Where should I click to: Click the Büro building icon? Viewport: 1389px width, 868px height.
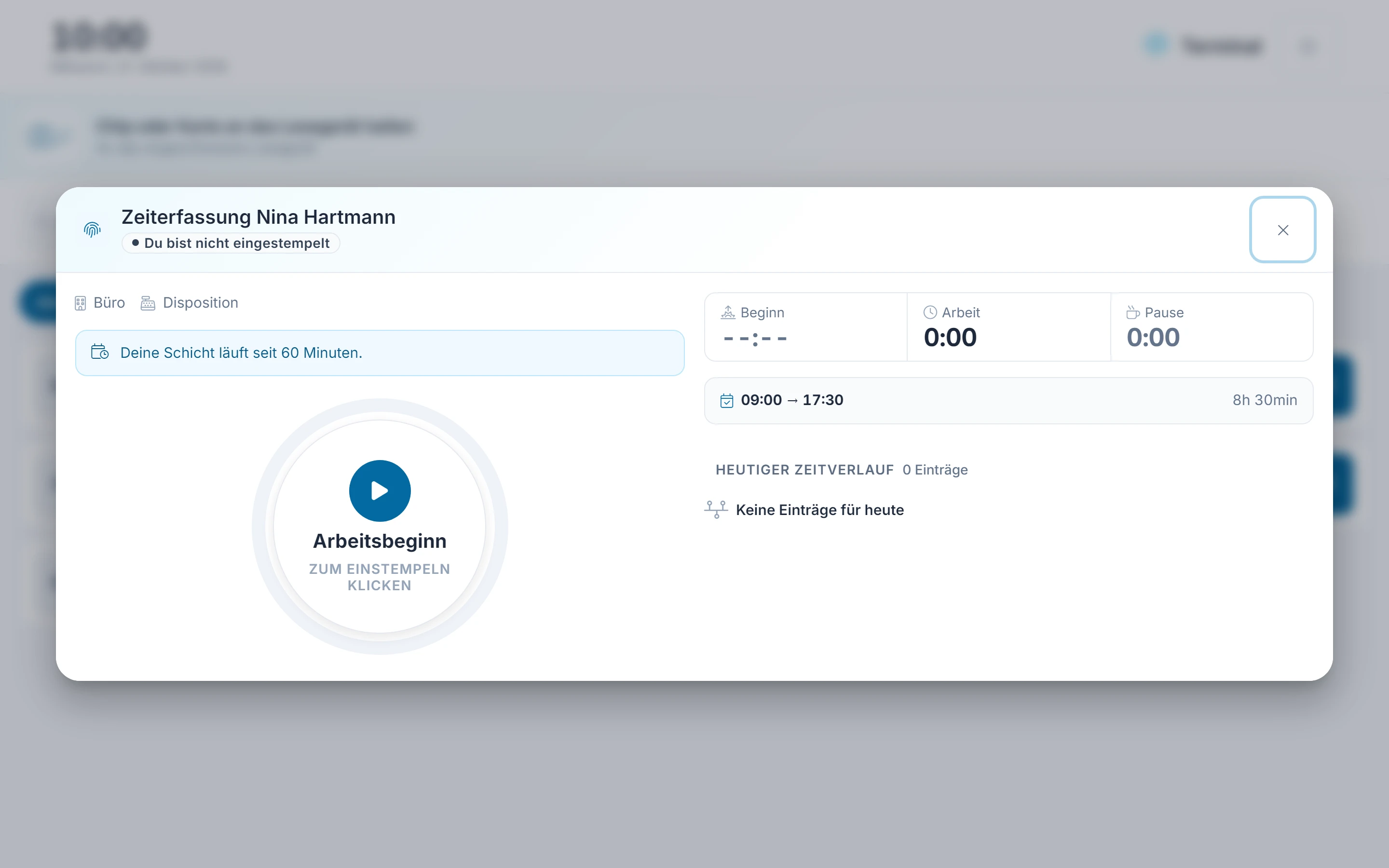click(81, 303)
